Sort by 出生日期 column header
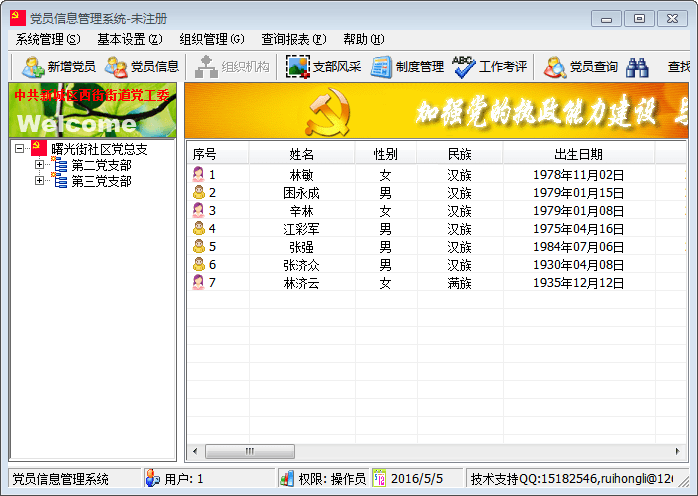 pos(578,154)
